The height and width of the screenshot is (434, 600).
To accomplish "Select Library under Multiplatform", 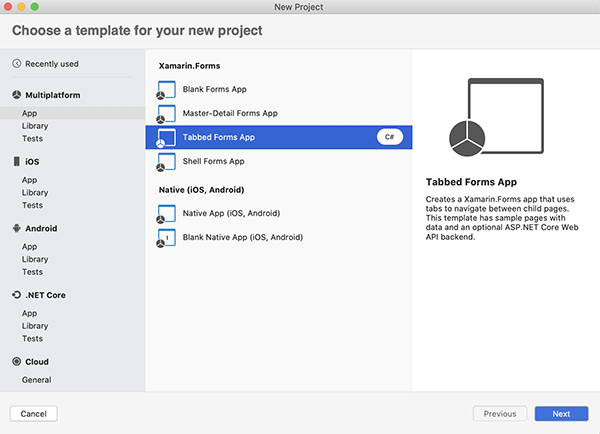I will (x=35, y=126).
